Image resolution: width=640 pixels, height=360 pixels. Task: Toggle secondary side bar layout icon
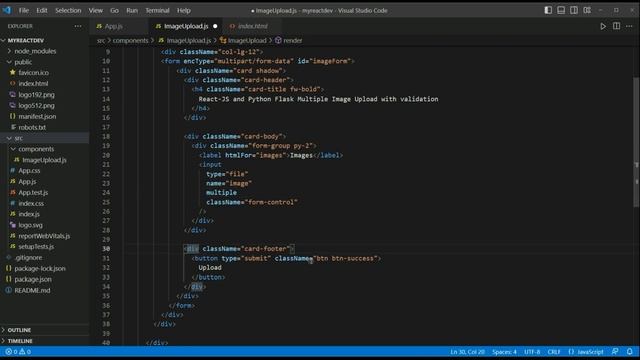point(574,10)
